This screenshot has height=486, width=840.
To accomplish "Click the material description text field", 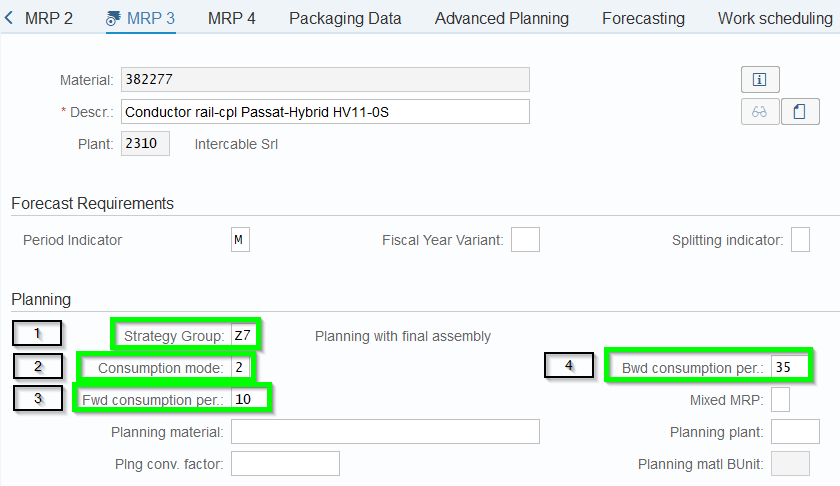I will 325,112.
